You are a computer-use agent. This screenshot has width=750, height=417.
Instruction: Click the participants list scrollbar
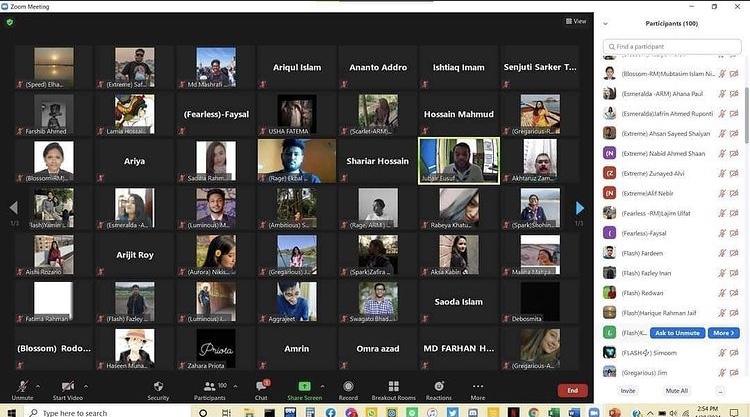745,110
